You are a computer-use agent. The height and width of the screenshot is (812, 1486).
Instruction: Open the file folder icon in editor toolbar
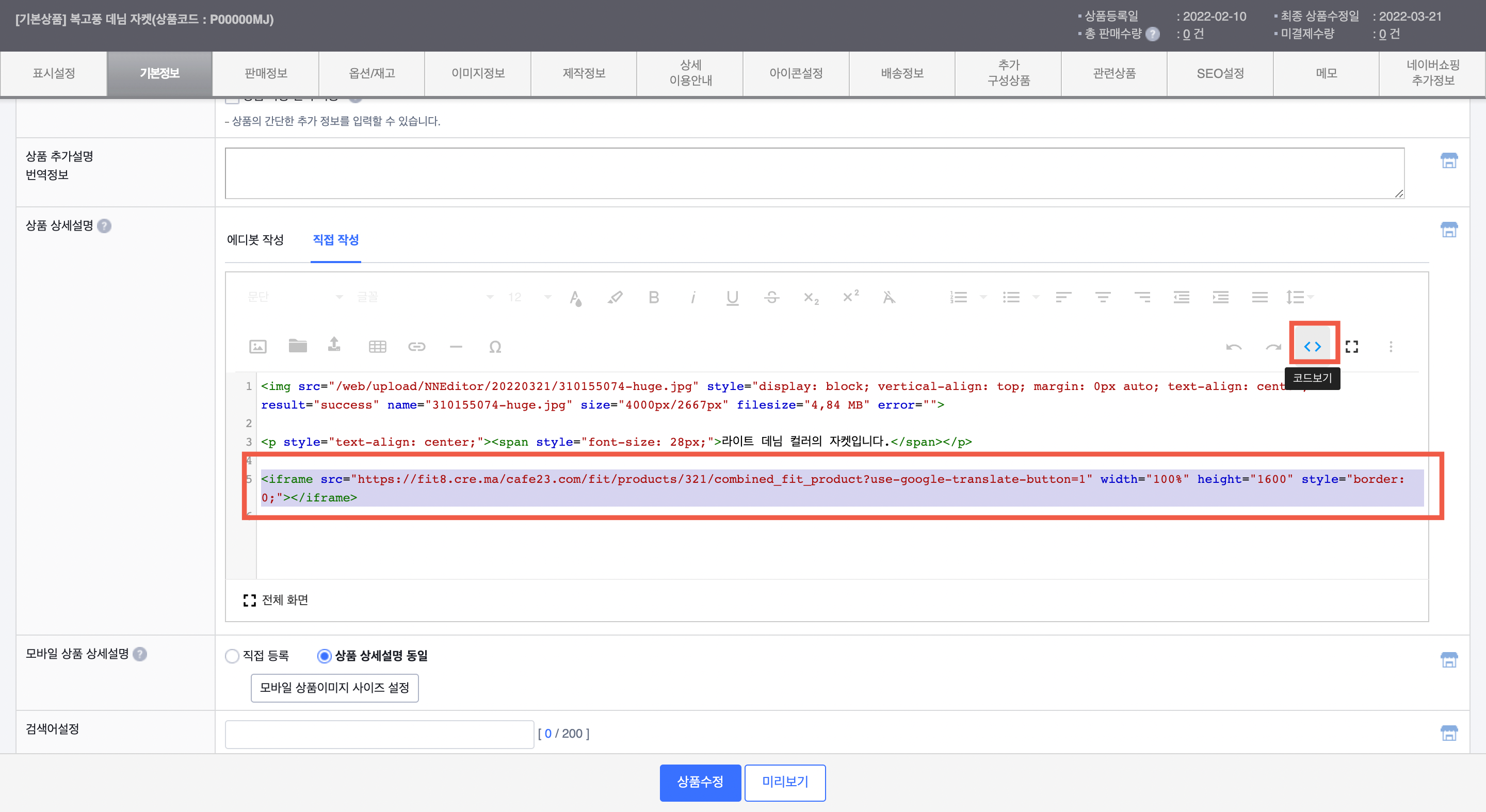click(298, 346)
